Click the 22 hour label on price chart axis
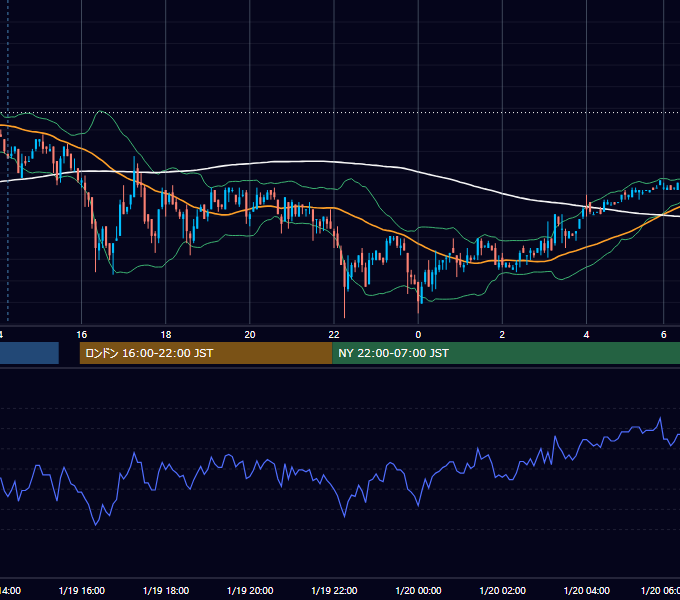Image resolution: width=680 pixels, height=600 pixels. pos(334,335)
